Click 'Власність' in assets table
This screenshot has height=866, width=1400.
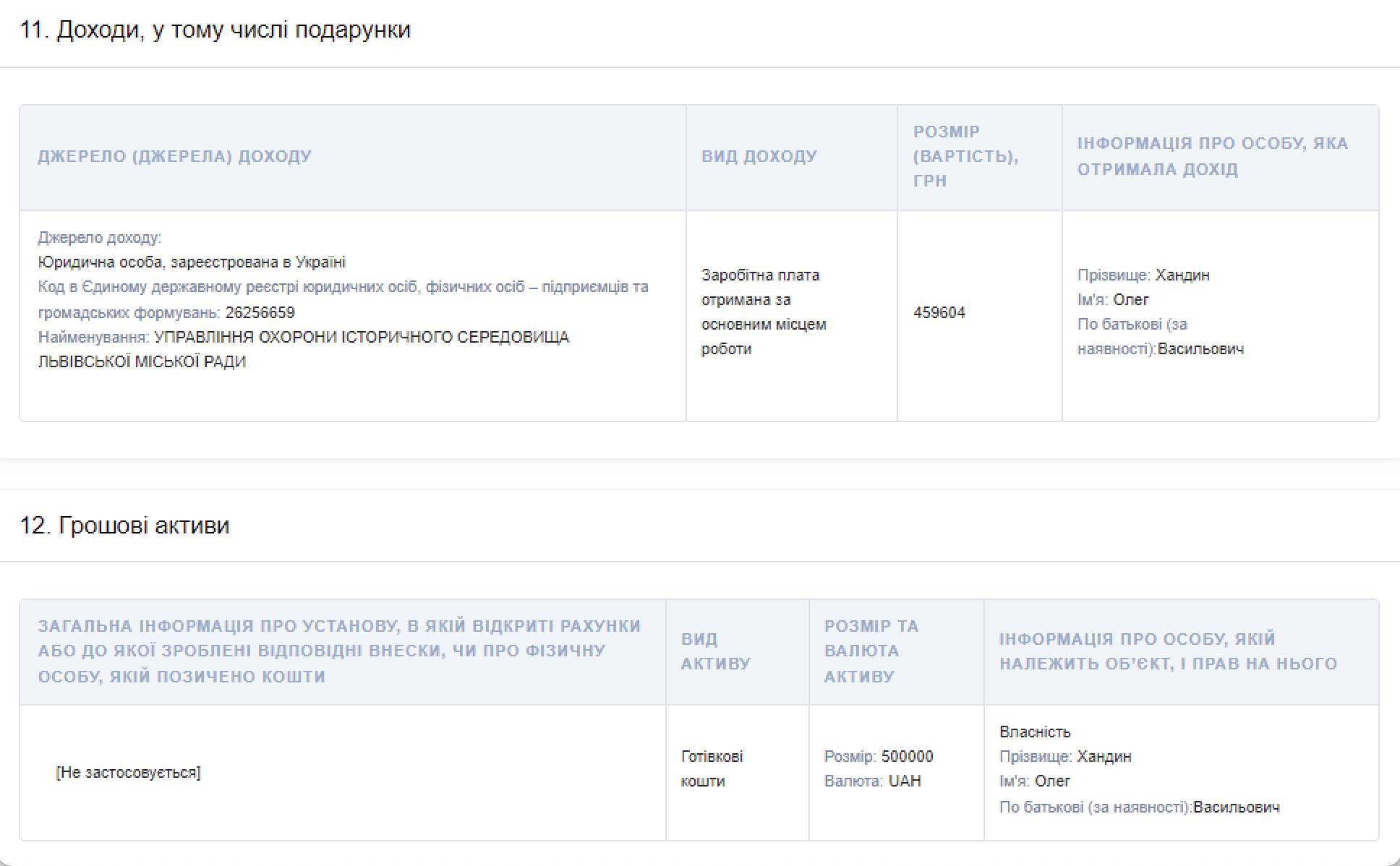click(x=1035, y=732)
